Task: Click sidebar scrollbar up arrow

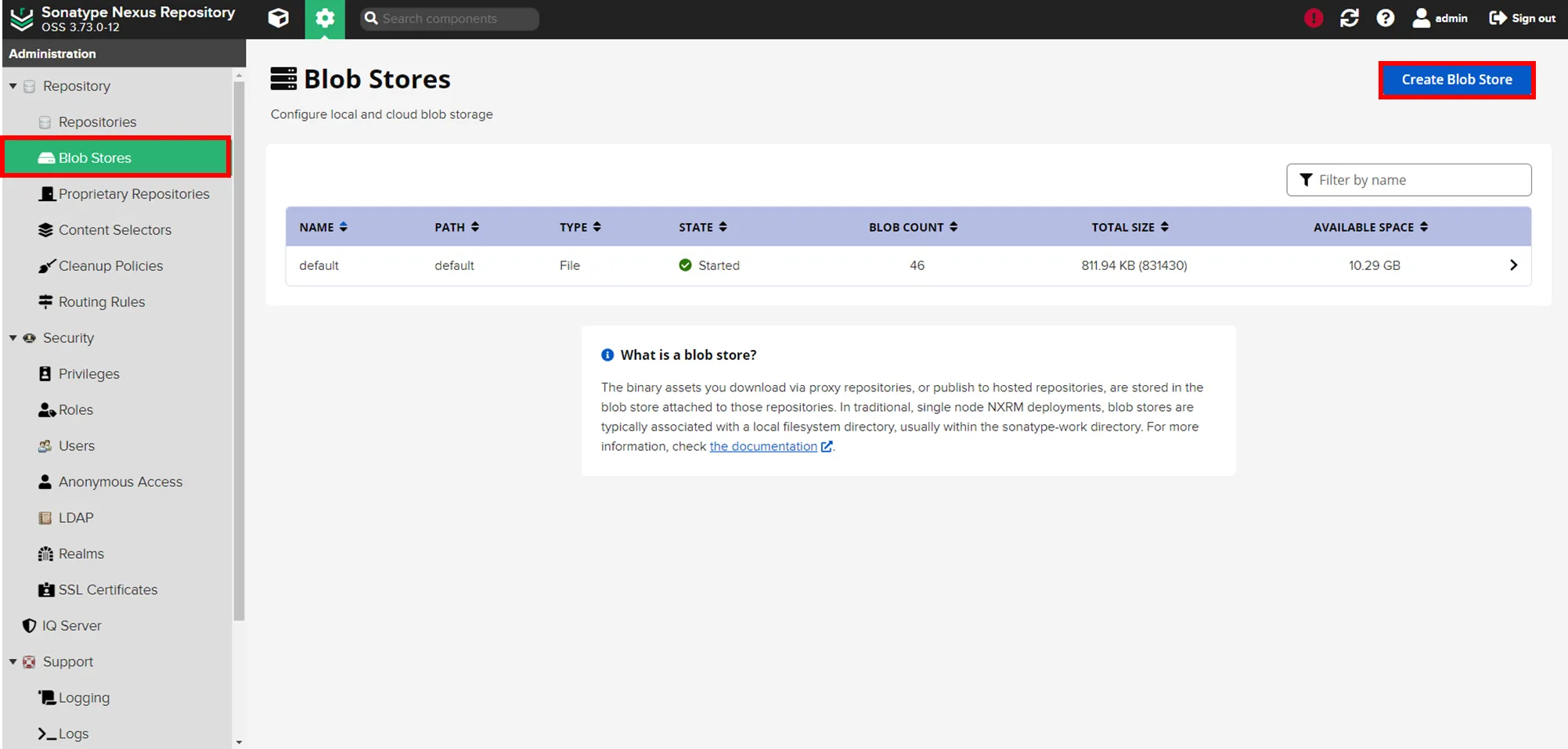Action: 239,75
